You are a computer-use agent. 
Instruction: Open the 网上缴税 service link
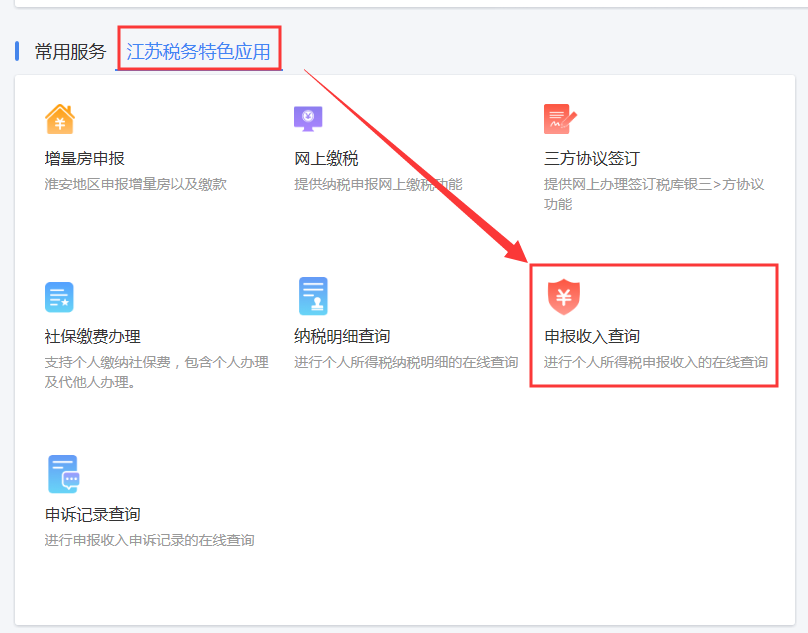[x=326, y=159]
